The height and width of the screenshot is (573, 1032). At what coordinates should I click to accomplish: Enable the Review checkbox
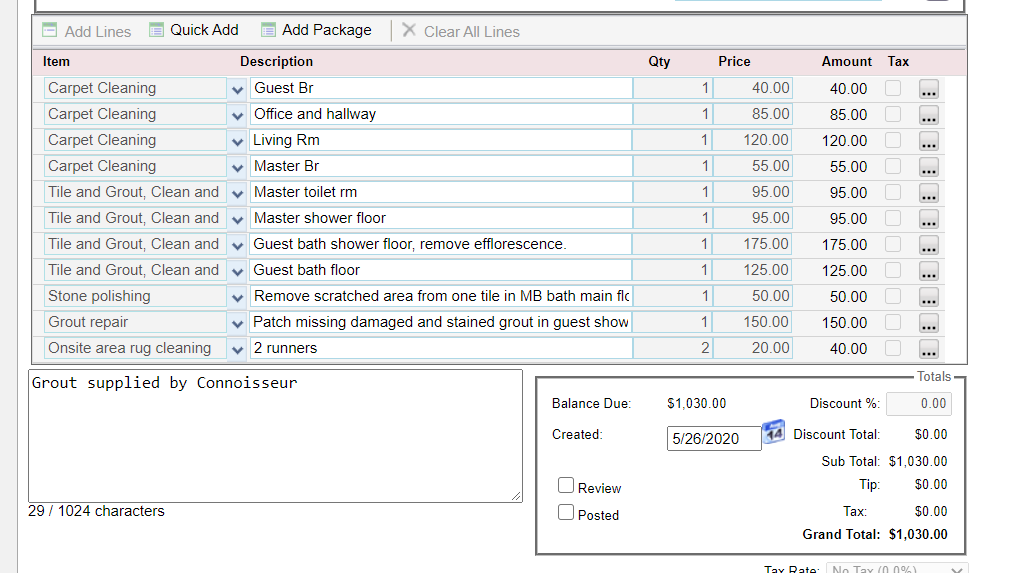click(x=566, y=486)
